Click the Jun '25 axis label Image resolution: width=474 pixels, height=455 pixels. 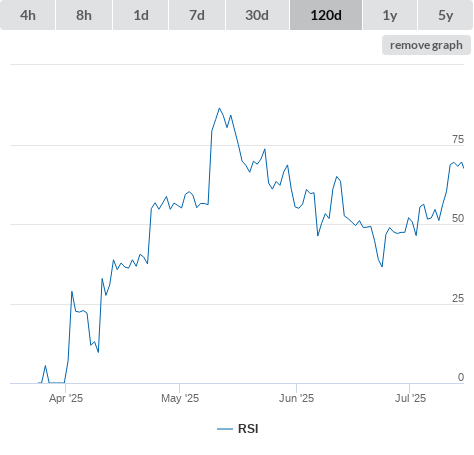coord(296,398)
